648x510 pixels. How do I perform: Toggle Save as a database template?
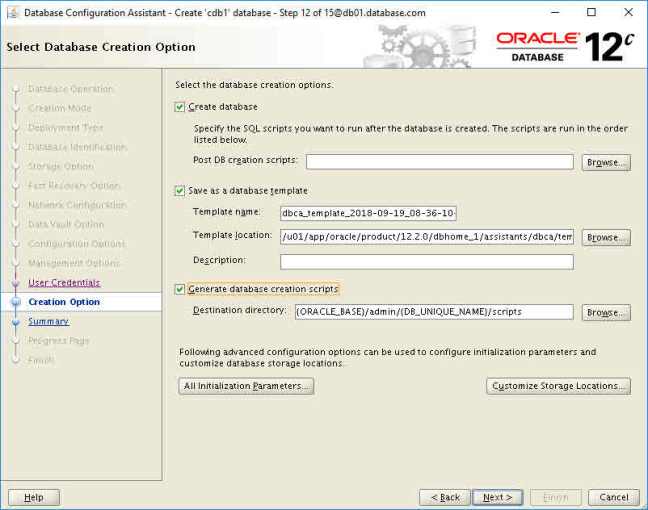pos(181,190)
